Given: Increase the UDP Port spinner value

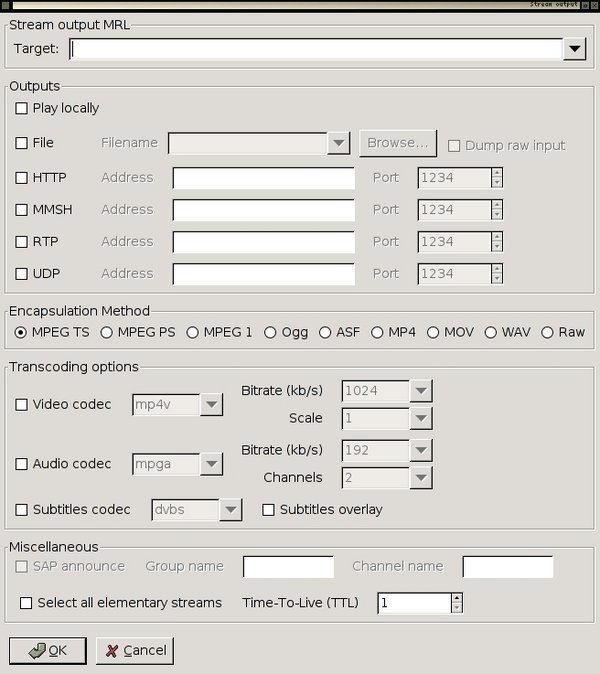Looking at the screenshot, I should (497, 269).
